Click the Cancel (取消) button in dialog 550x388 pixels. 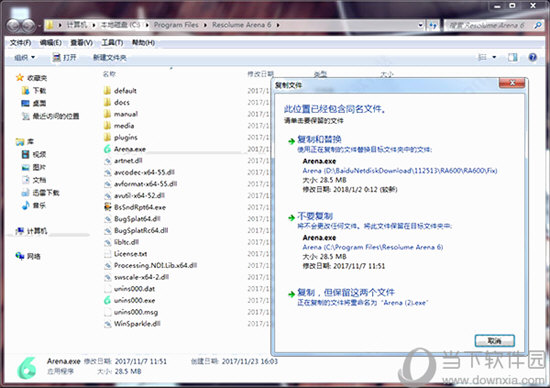click(x=494, y=341)
